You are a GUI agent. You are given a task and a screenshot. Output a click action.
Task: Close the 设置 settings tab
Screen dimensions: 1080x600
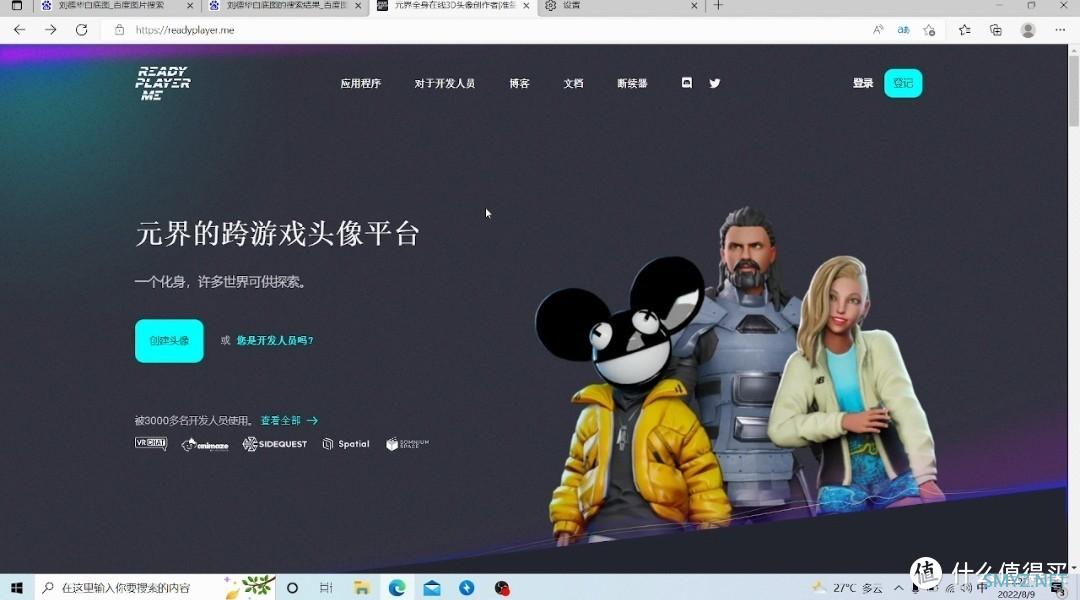tap(694, 6)
